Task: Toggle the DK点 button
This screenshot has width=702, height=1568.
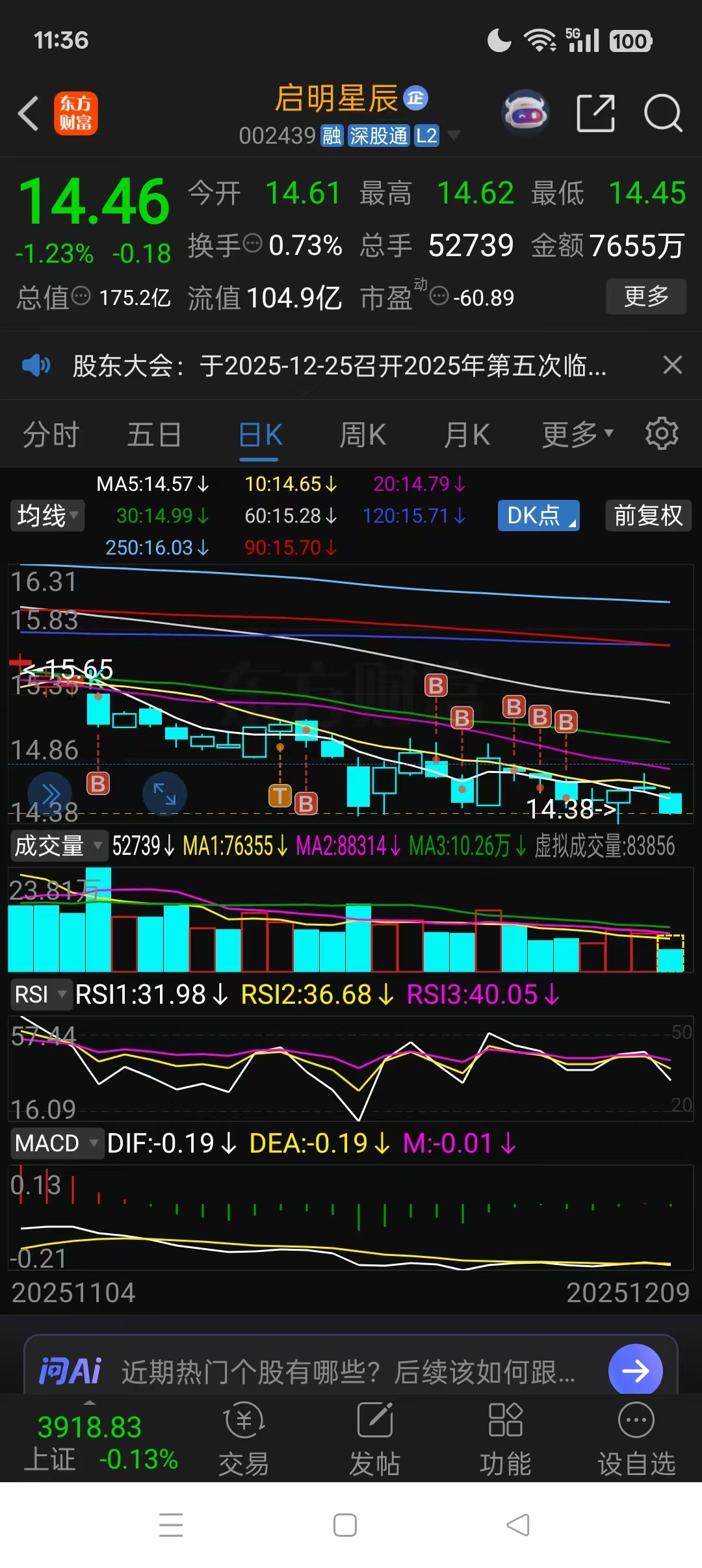Action: coord(538,516)
